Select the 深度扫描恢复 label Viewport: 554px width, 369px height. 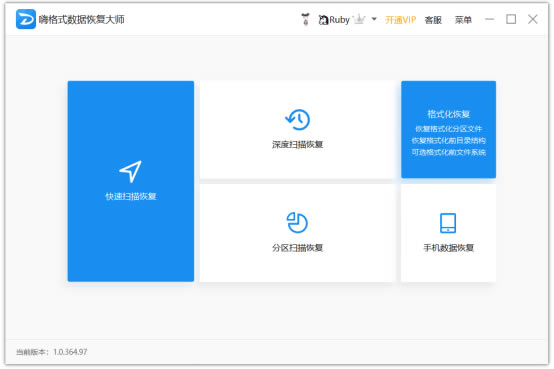pos(297,144)
